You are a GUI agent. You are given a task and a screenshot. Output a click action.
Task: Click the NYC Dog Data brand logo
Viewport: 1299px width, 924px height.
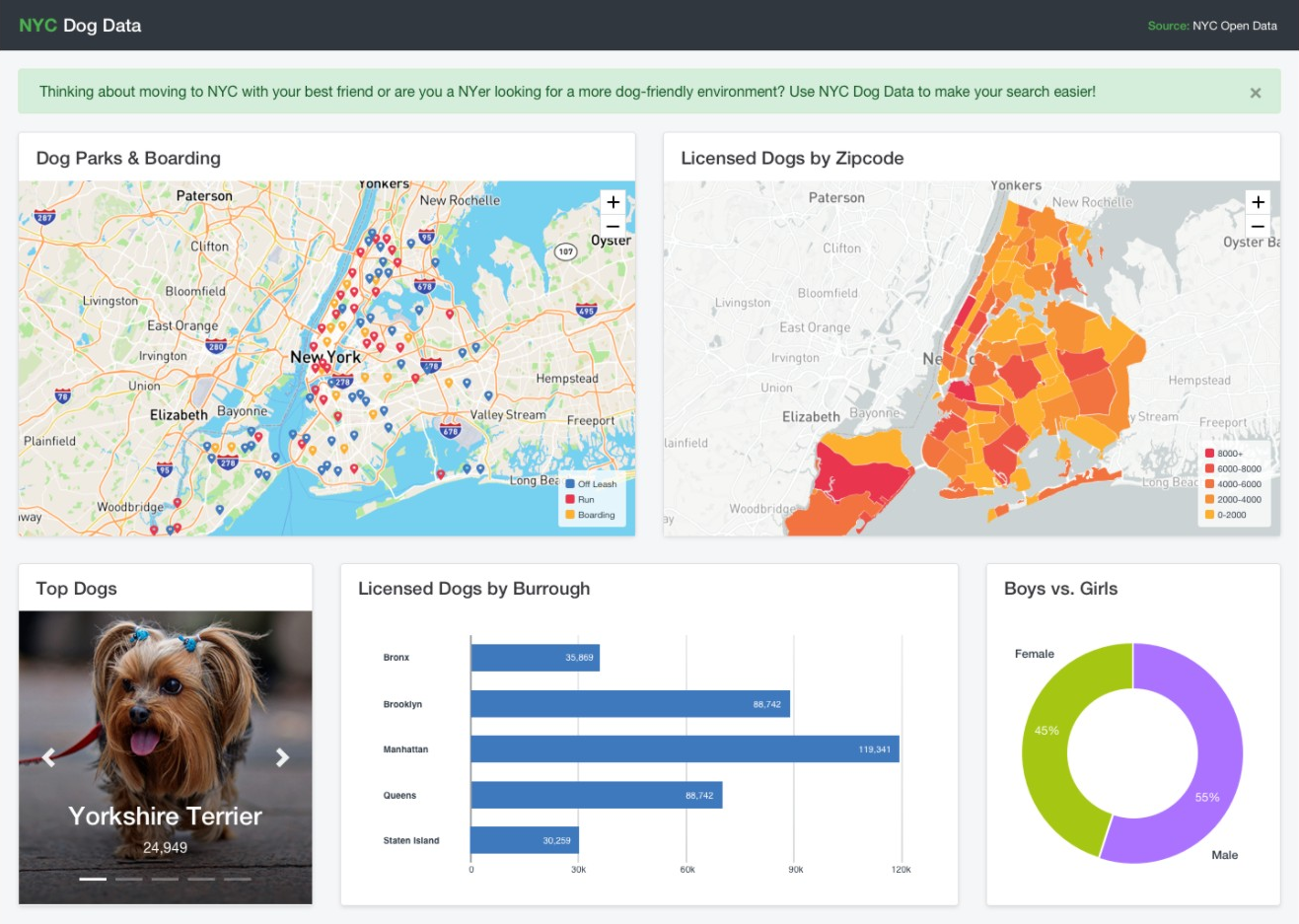tap(80, 26)
